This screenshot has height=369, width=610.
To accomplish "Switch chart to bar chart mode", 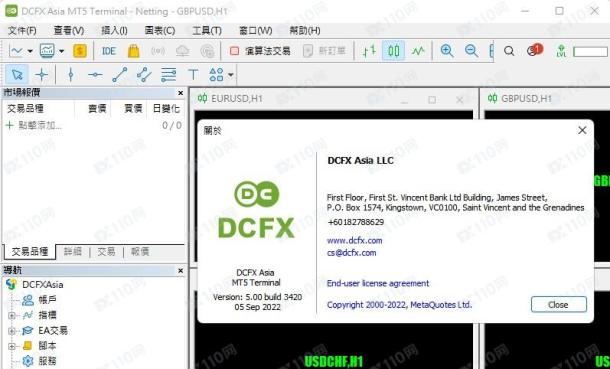I will [x=369, y=51].
